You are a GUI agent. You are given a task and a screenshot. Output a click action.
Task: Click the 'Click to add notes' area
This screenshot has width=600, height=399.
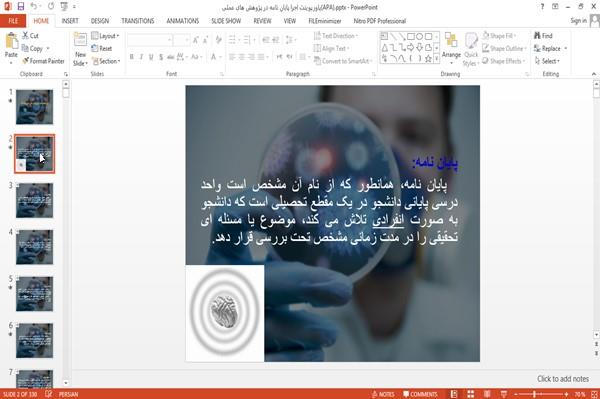563,379
